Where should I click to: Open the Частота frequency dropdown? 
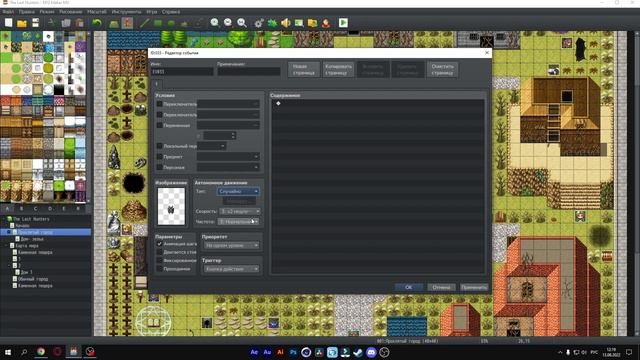click(x=238, y=221)
